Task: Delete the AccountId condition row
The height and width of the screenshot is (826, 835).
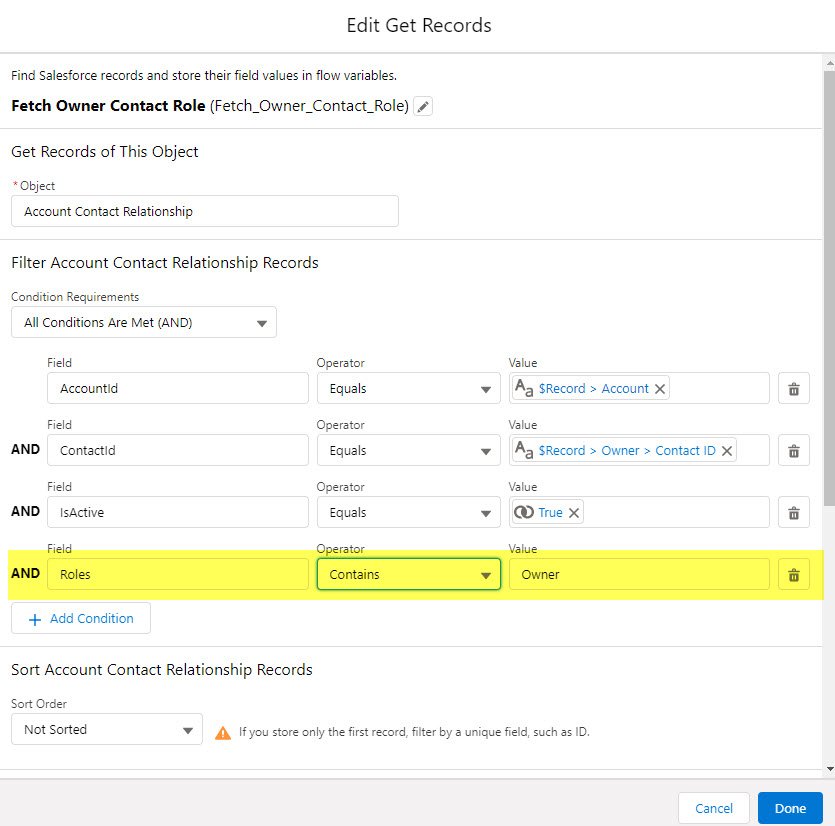Action: (x=793, y=389)
